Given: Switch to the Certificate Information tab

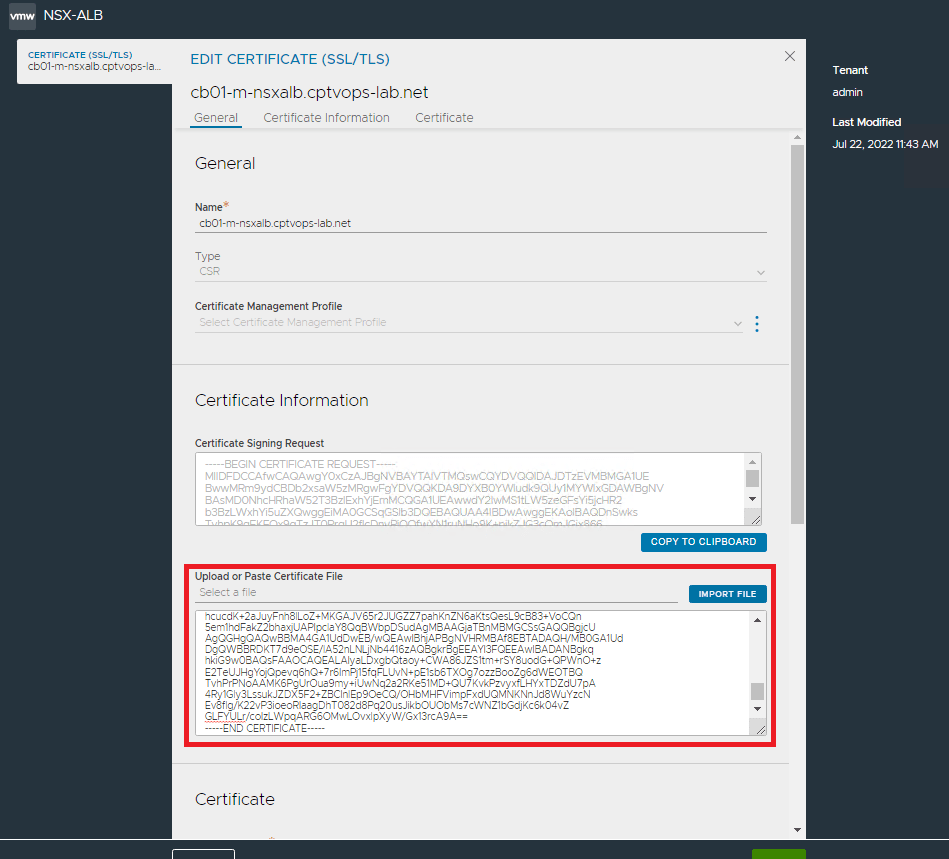Looking at the screenshot, I should (x=326, y=118).
